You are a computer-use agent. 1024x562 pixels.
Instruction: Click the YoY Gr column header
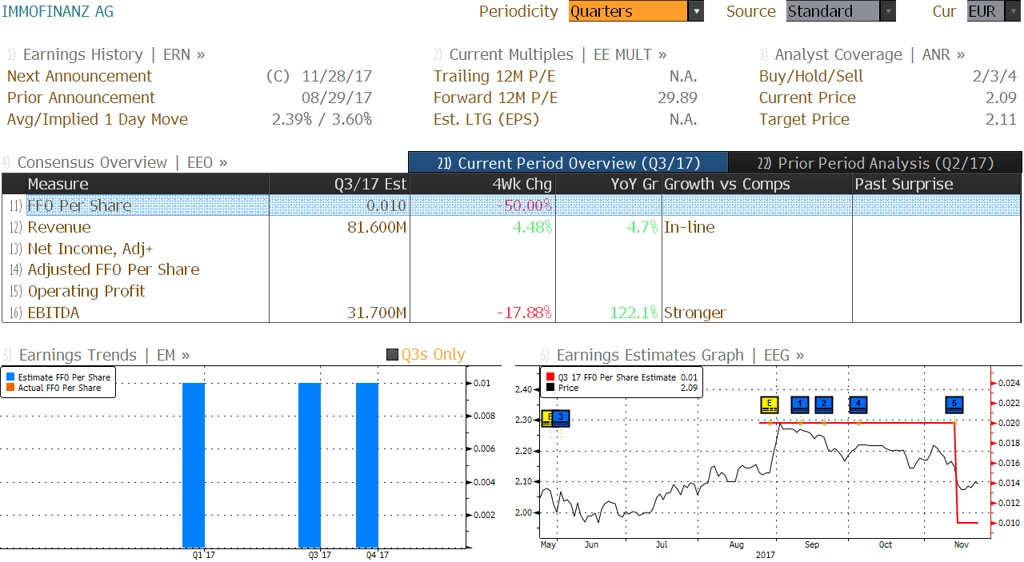(608, 184)
